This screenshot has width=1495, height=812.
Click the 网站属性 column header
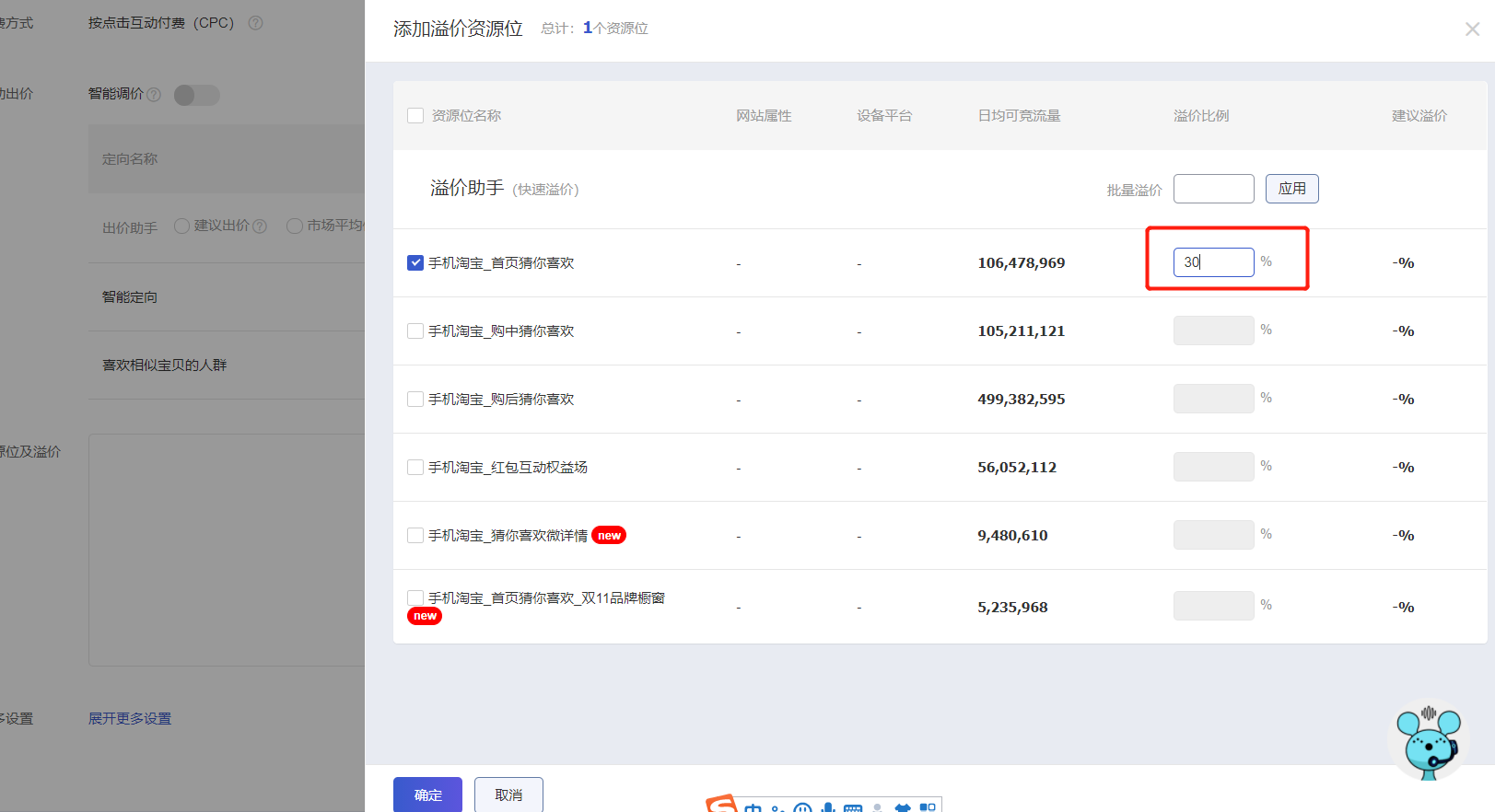pyautogui.click(x=764, y=116)
